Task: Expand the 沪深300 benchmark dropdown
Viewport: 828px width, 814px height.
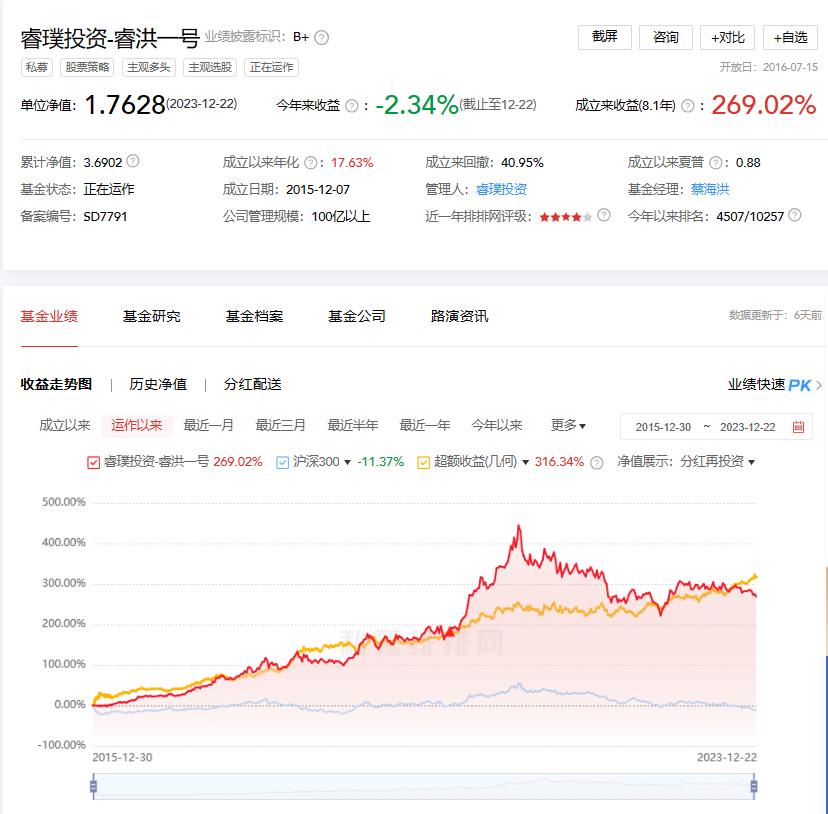Action: (x=347, y=463)
